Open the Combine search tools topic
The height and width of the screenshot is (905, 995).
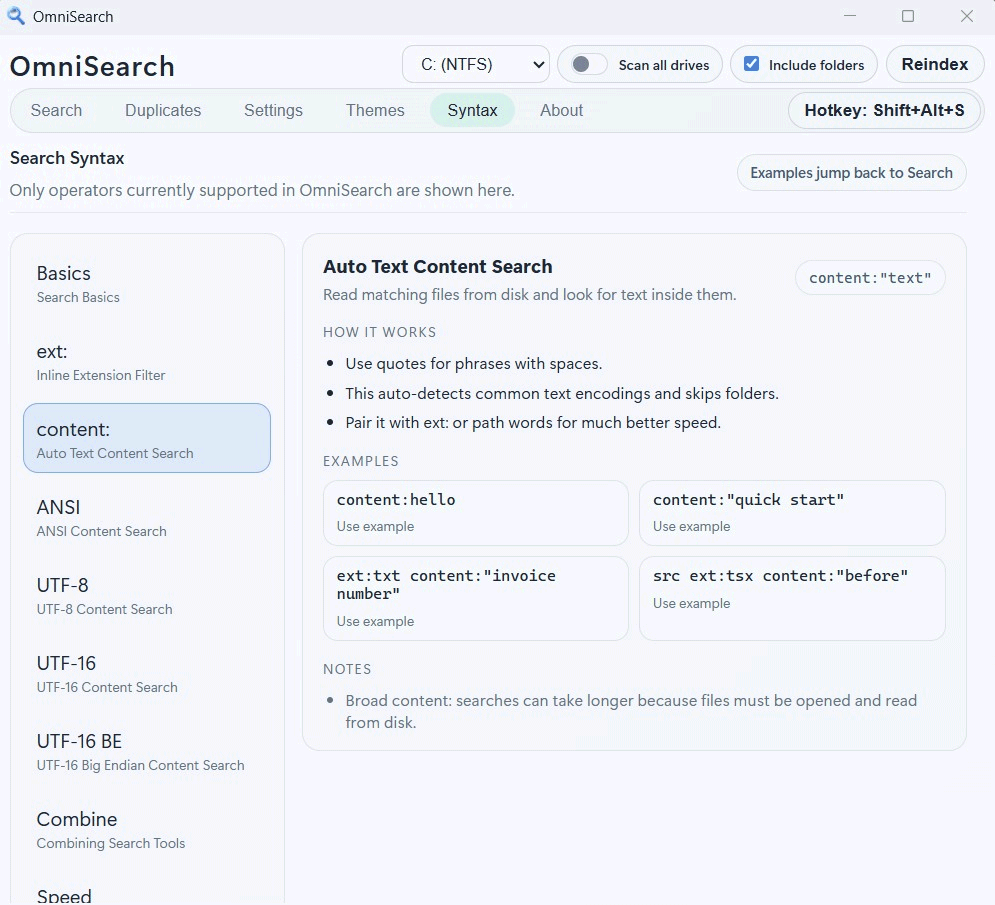[146, 829]
